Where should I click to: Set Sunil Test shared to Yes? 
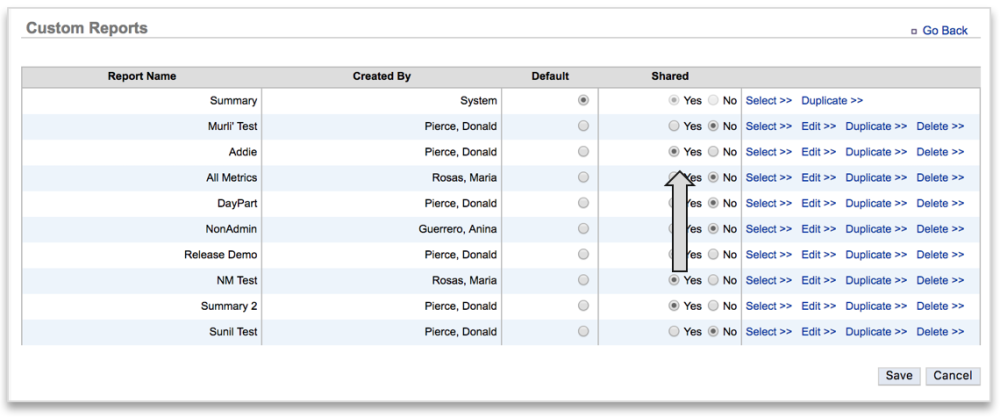674,332
